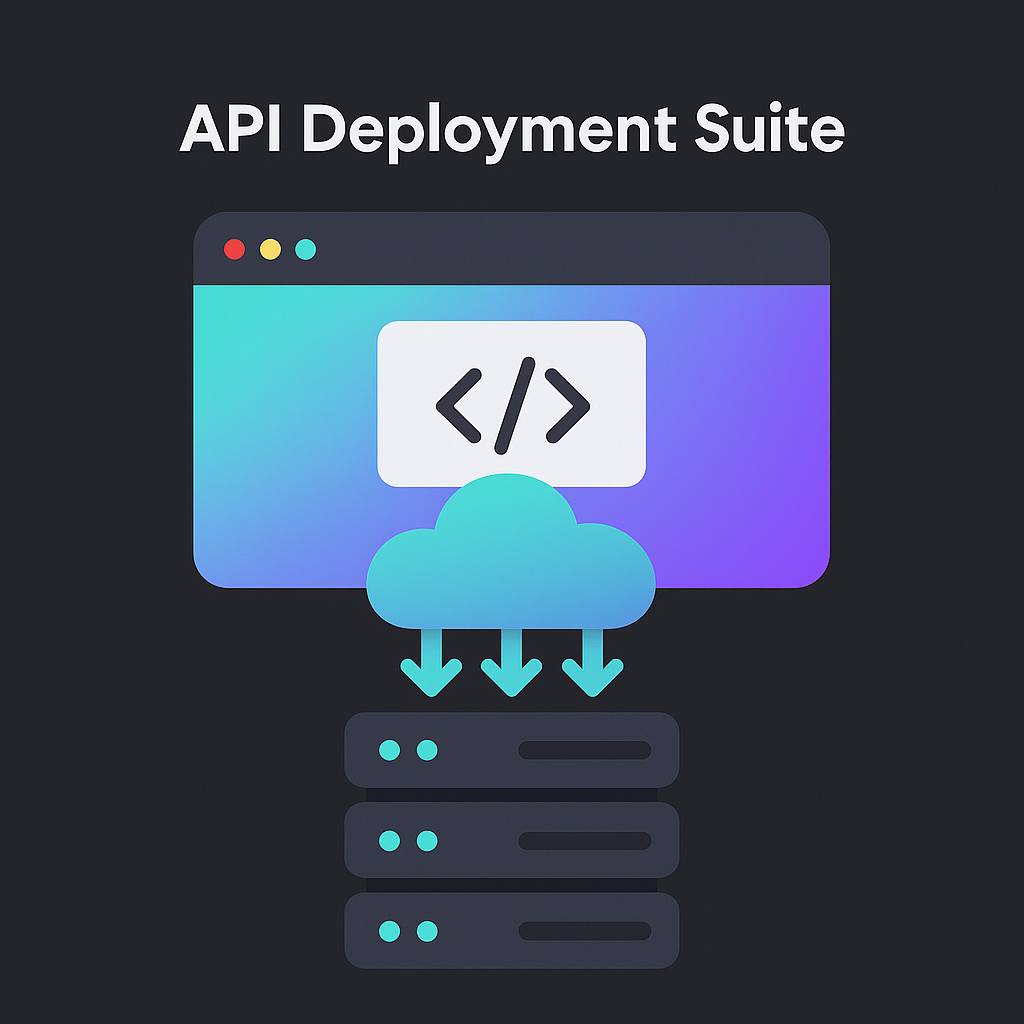1024x1024 pixels.
Task: Click the dark bar on top server unit
Action: pos(584,750)
